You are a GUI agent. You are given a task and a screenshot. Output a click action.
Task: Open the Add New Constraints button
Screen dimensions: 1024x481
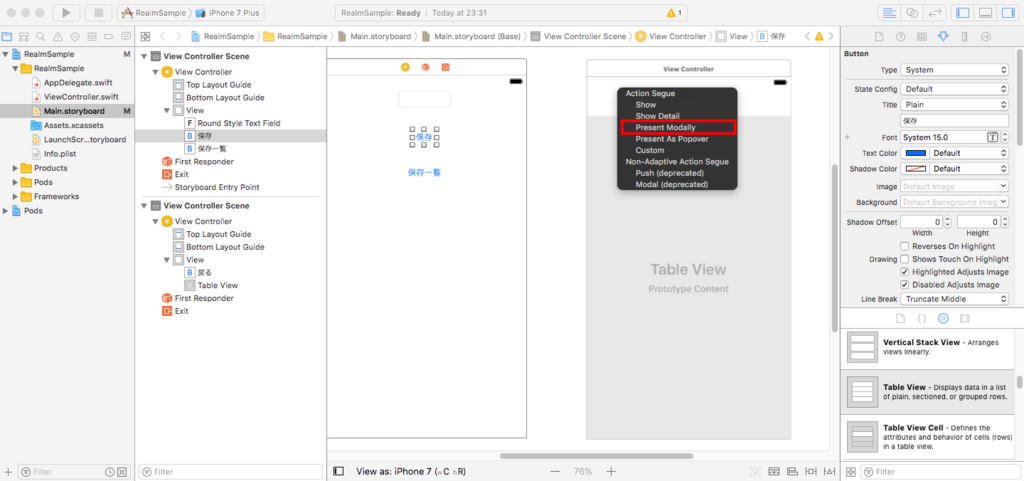coord(810,471)
